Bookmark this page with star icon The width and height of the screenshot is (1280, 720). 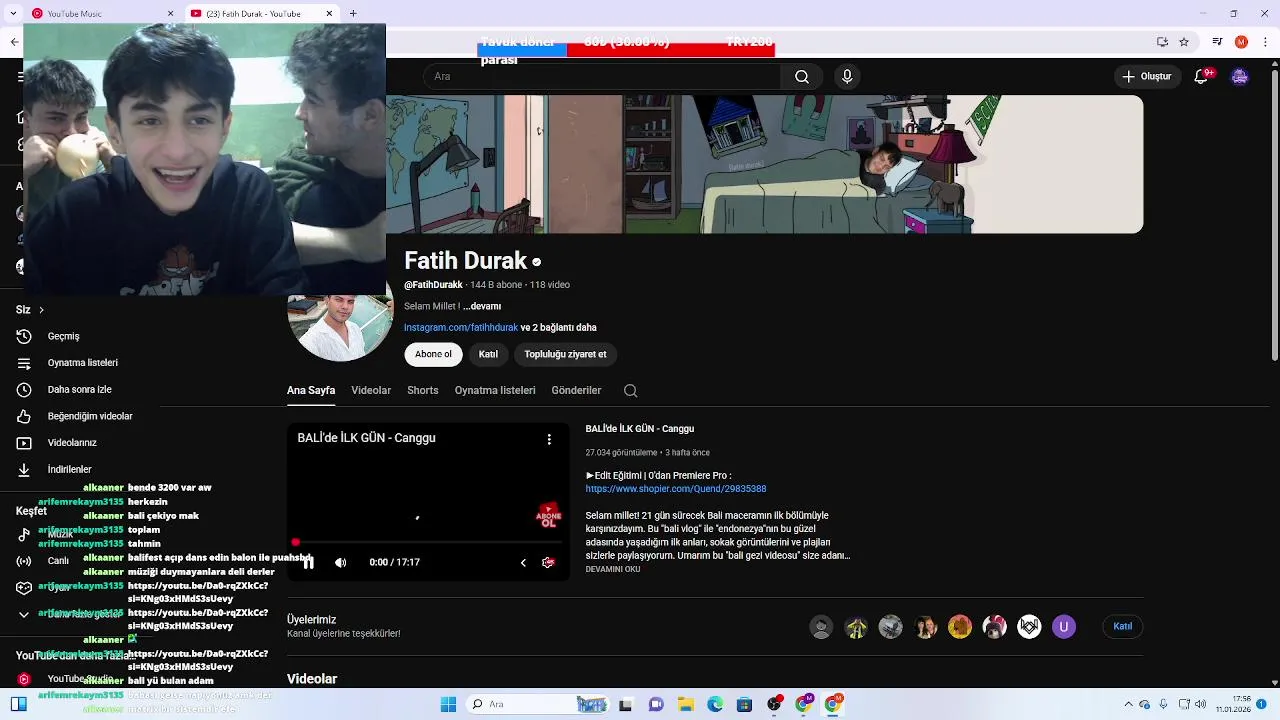1184,42
